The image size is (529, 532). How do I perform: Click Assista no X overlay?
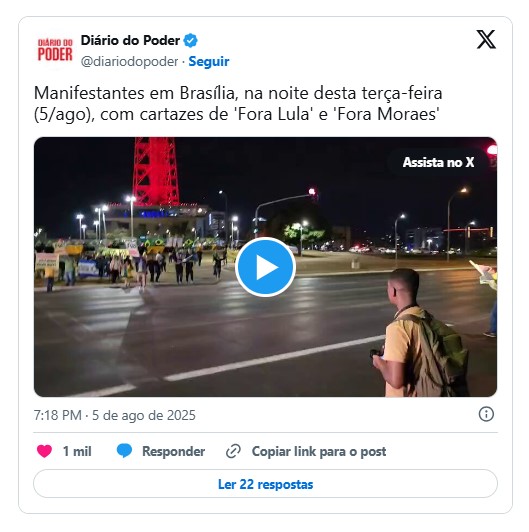[438, 162]
